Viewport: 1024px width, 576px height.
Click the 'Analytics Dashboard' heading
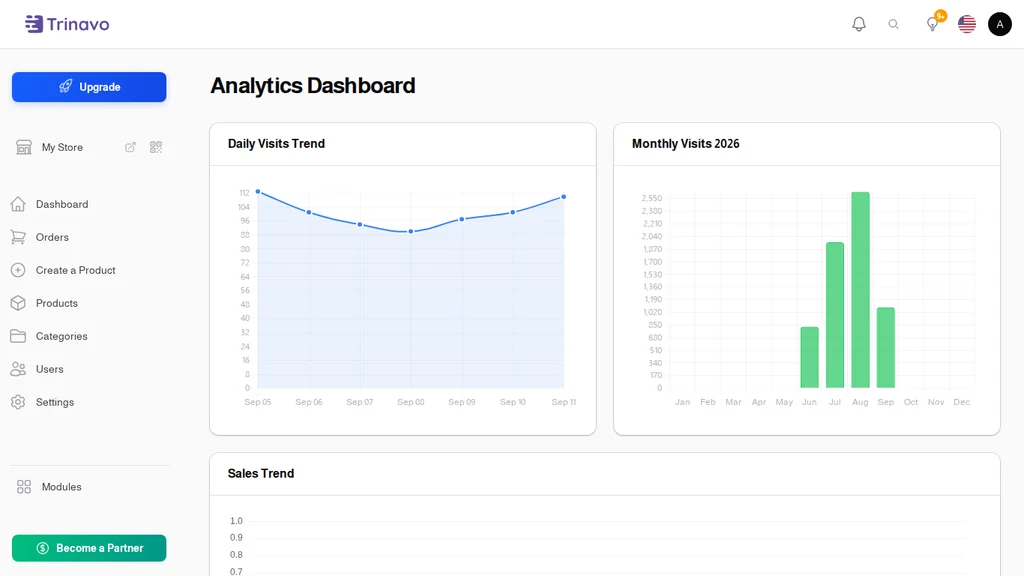tap(312, 86)
